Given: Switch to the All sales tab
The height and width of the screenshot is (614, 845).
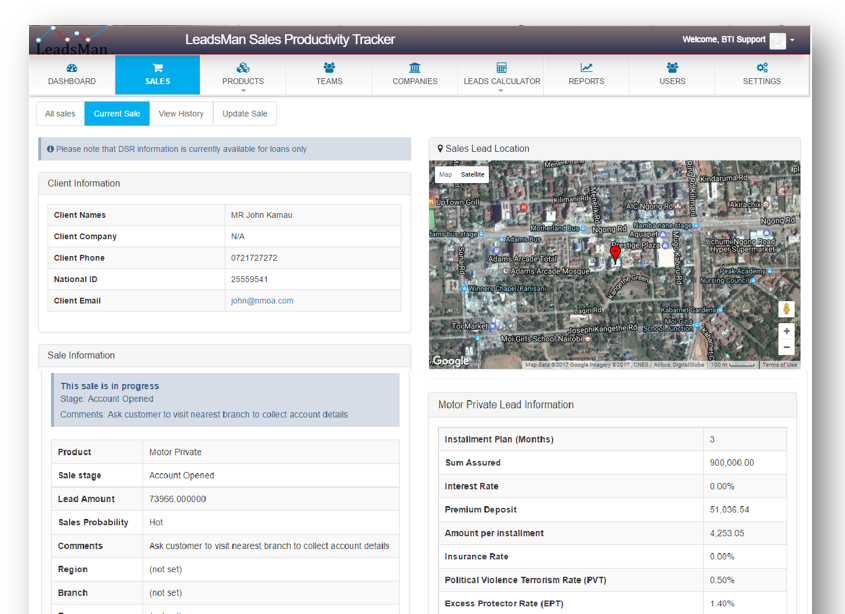Looking at the screenshot, I should (60, 114).
